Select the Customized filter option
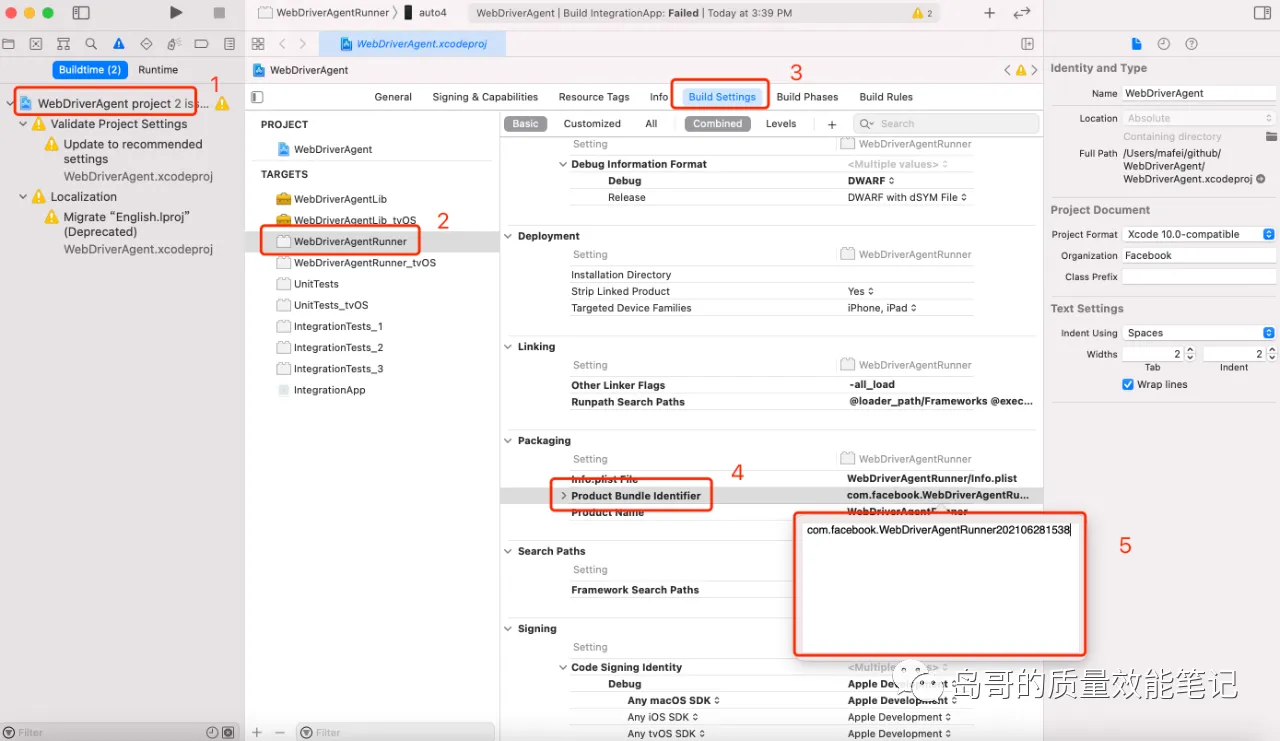Viewport: 1280px width, 741px height. pos(592,124)
